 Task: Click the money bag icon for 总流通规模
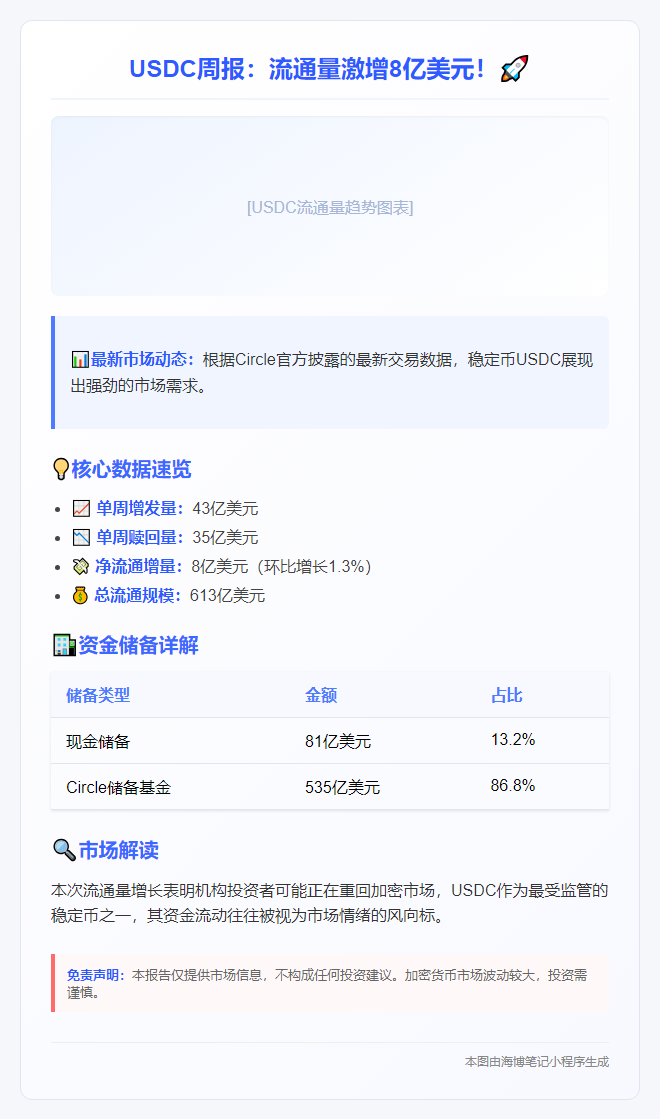click(x=80, y=595)
